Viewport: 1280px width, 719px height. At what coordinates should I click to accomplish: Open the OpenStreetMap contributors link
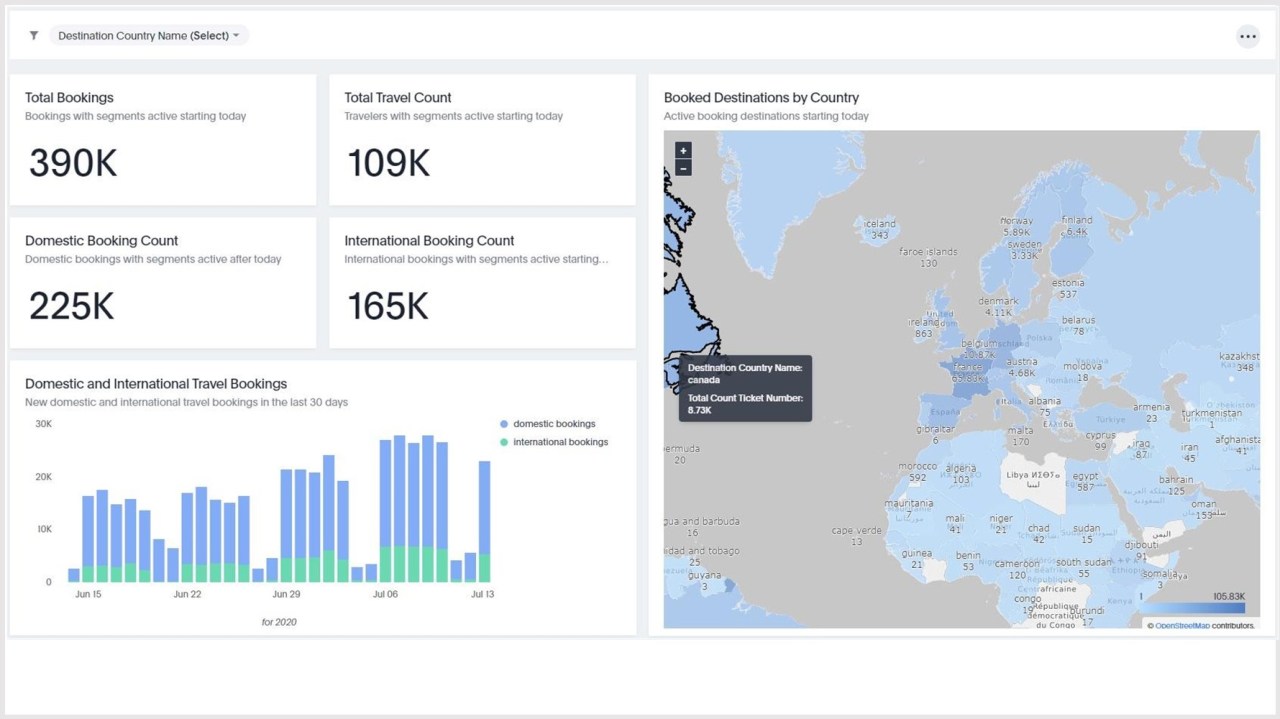tap(1182, 625)
